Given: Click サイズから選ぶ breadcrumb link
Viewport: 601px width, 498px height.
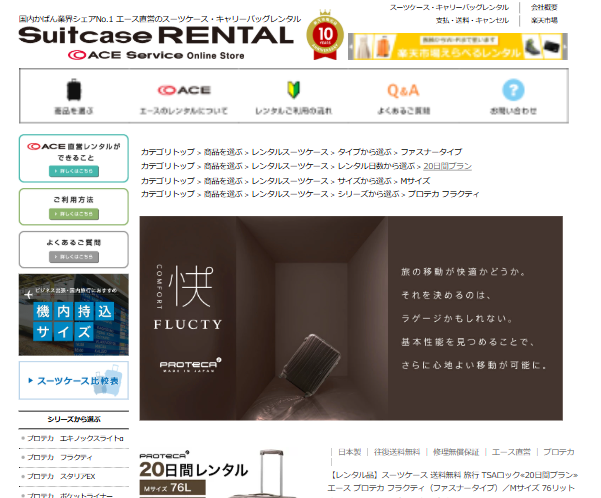Looking at the screenshot, I should click(365, 181).
